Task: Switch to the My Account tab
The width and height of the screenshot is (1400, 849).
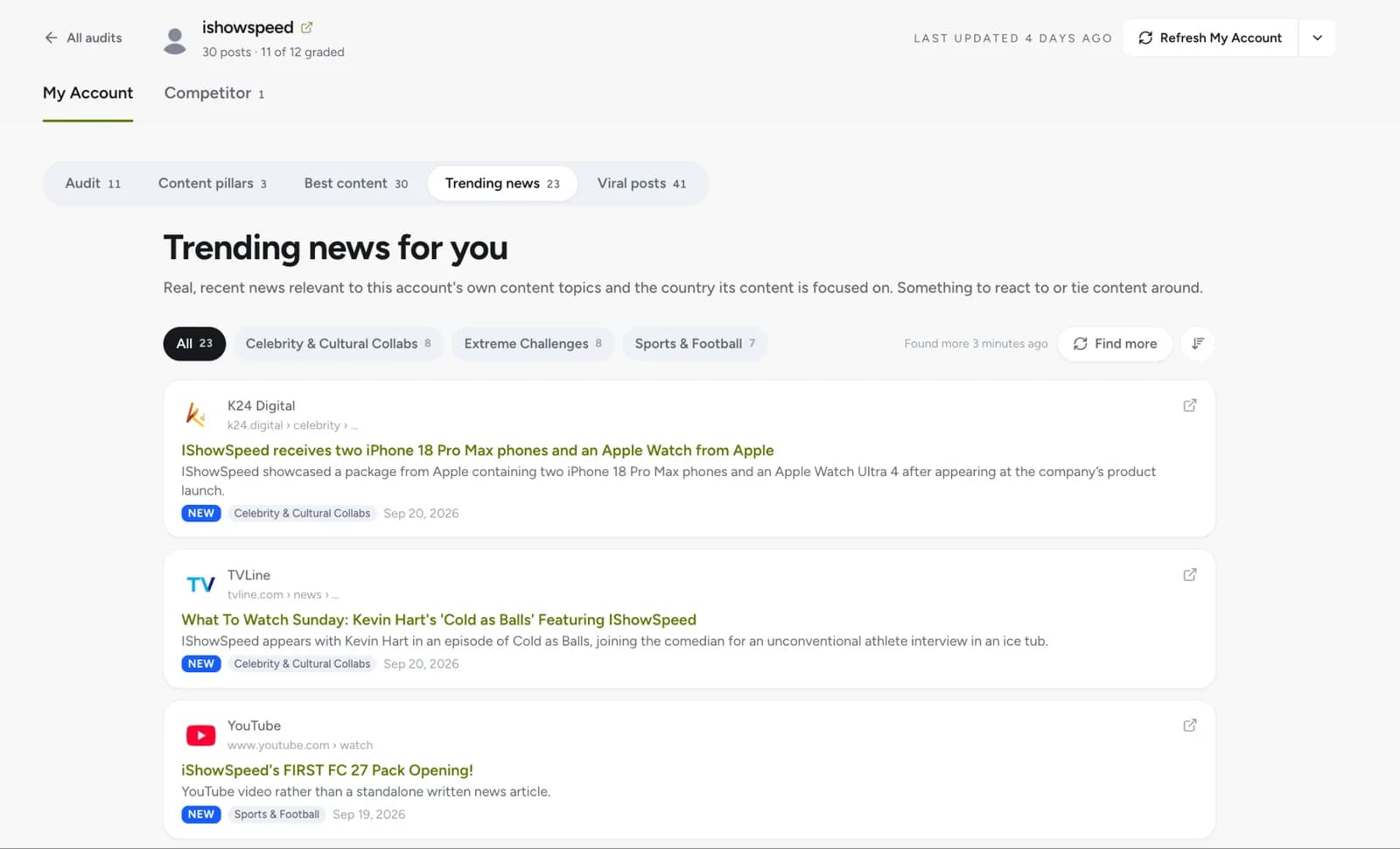Action: [87, 93]
